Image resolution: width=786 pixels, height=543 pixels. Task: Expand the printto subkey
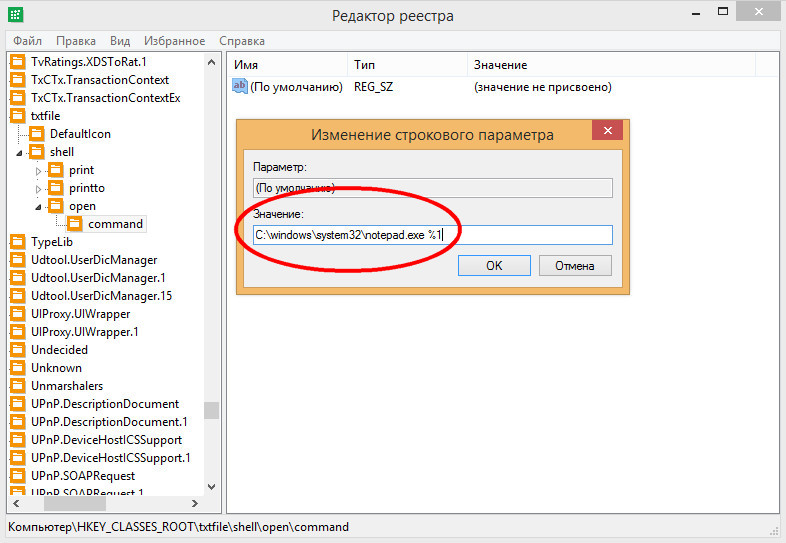(40, 189)
